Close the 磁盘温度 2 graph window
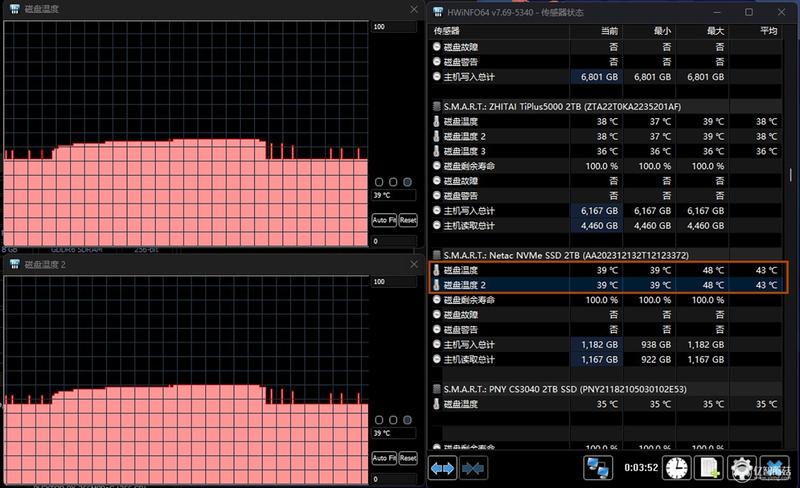This screenshot has height=488, width=800. [414, 264]
